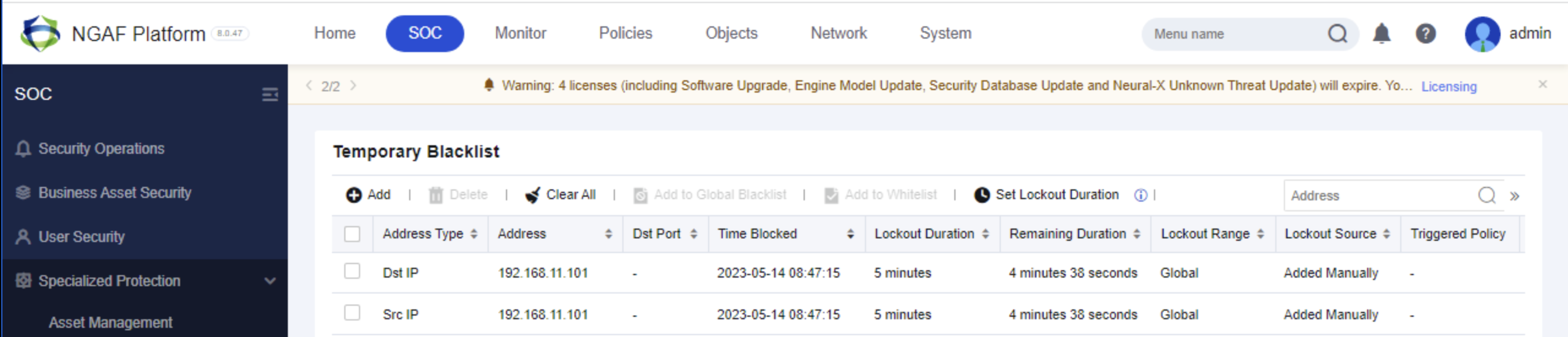
Task: Go to next warning message arrow
Action: (x=353, y=85)
